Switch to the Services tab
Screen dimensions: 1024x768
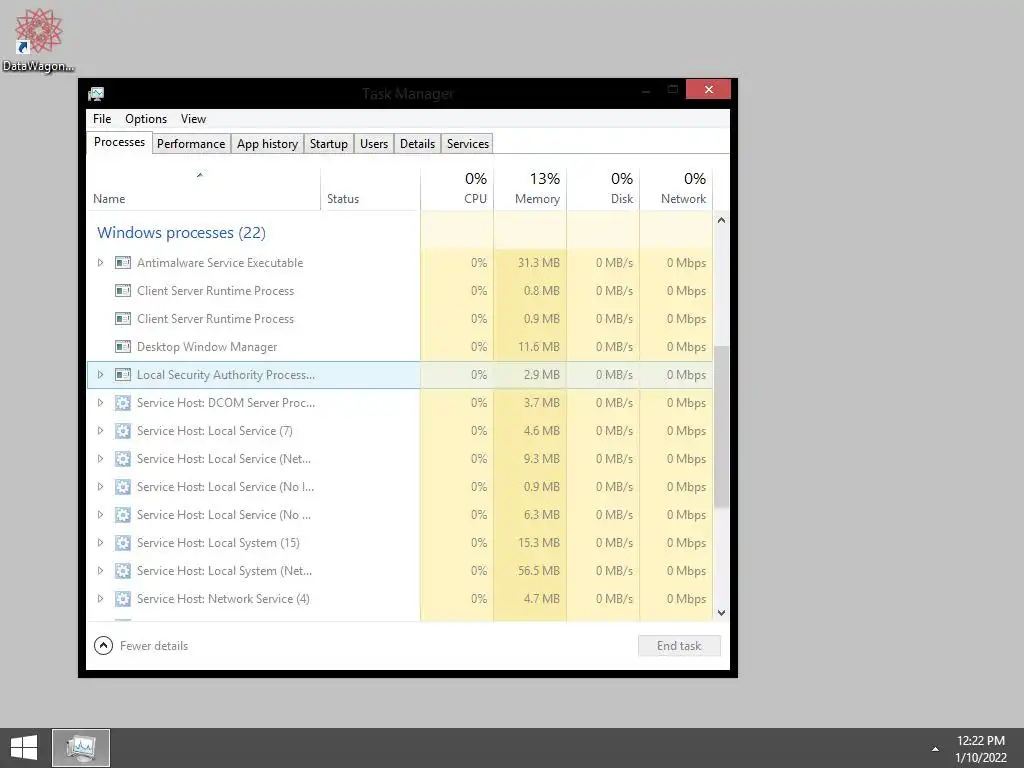(x=468, y=144)
